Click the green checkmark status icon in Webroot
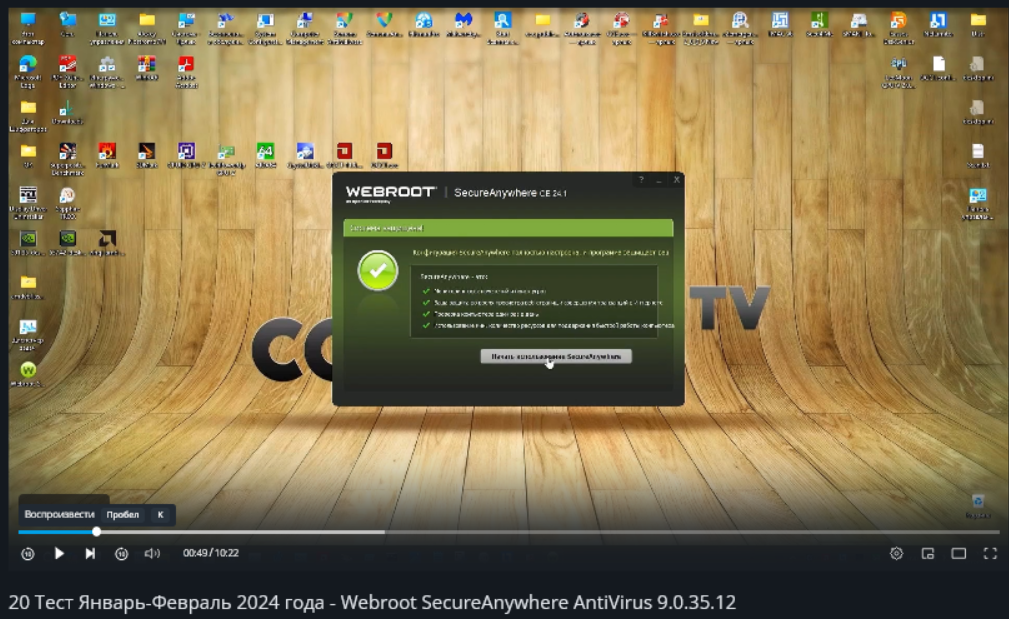Screen dimensions: 1009x619 pyautogui.click(x=378, y=271)
